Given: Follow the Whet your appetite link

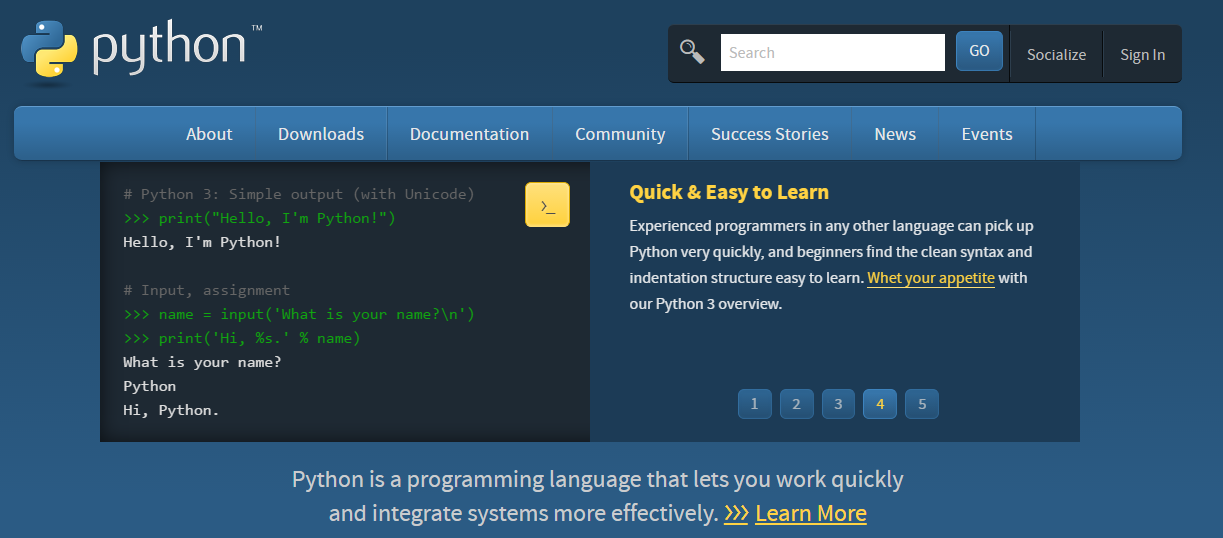Looking at the screenshot, I should (x=931, y=278).
